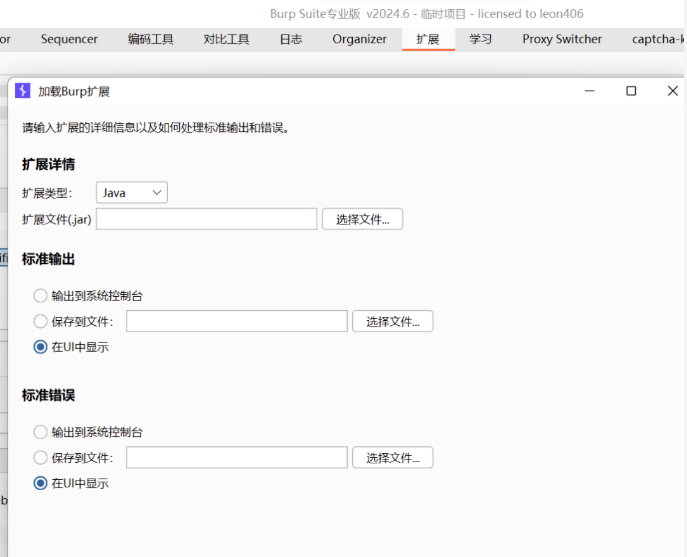This screenshot has width=687, height=557.
Task: Click the extension file (.jar) path field
Action: point(206,219)
